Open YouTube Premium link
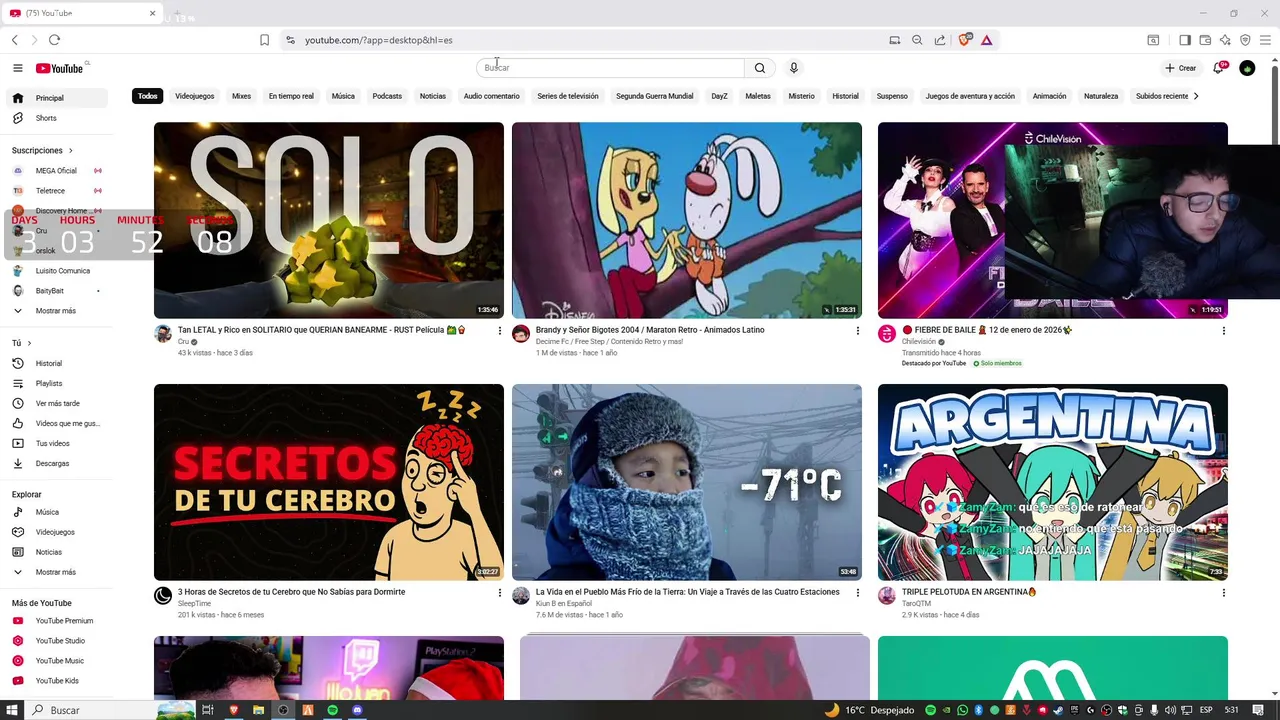 point(59,621)
